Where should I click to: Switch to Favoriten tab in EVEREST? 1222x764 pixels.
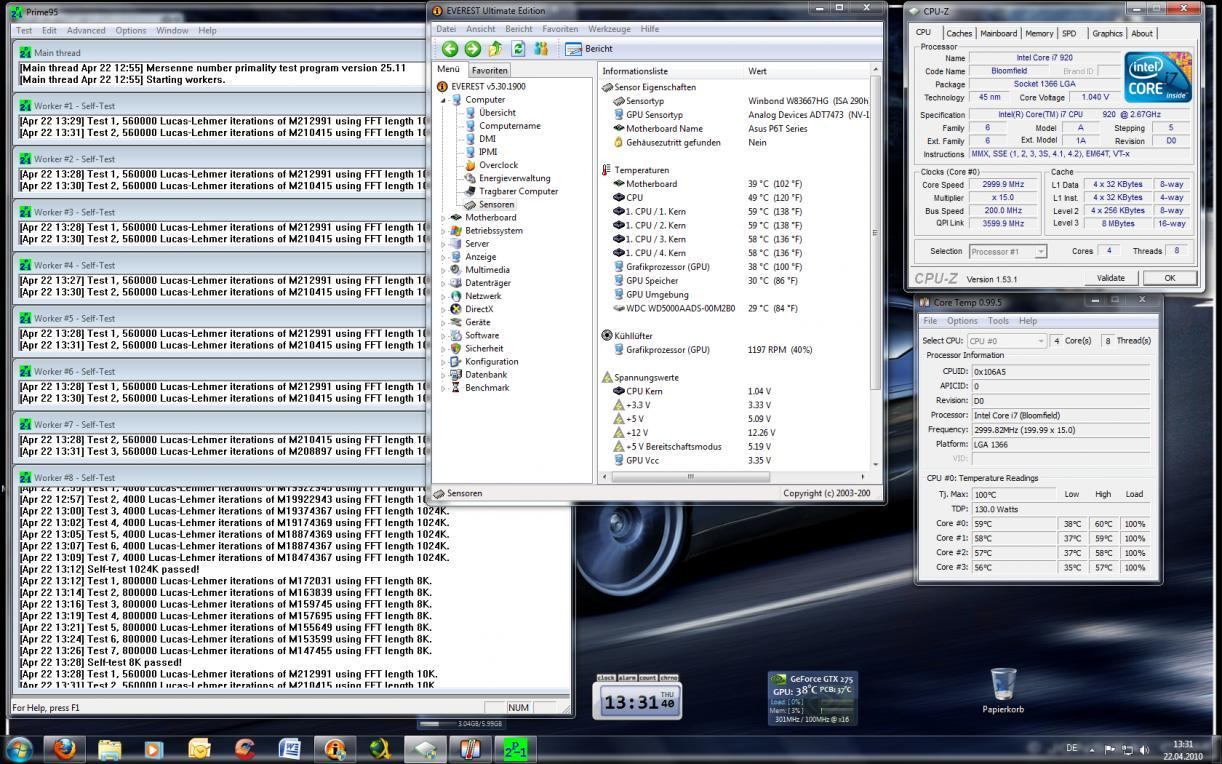coord(489,70)
